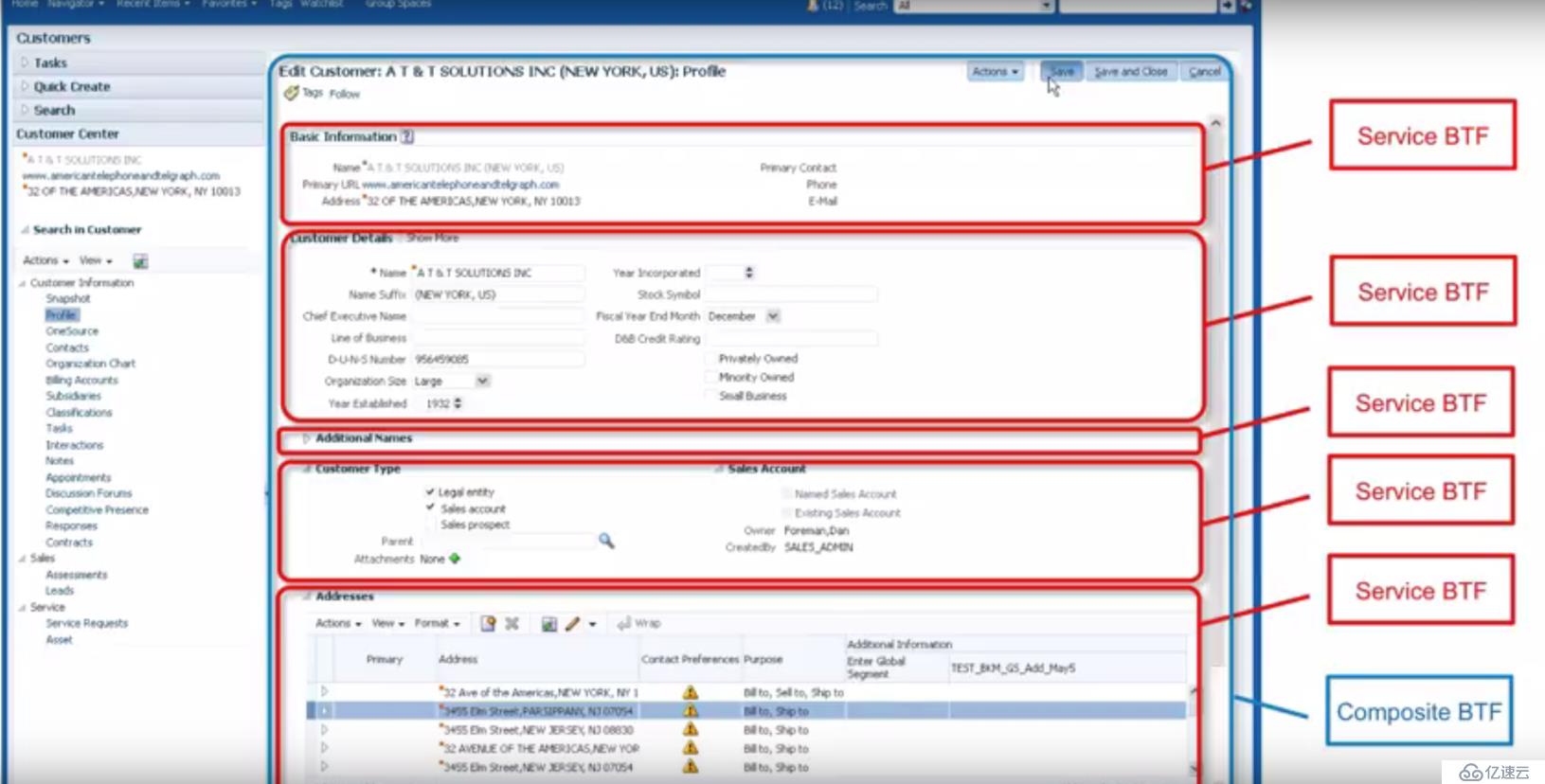Screen dimensions: 1545x784
Task: Click Show More in Customer Details
Action: click(433, 238)
